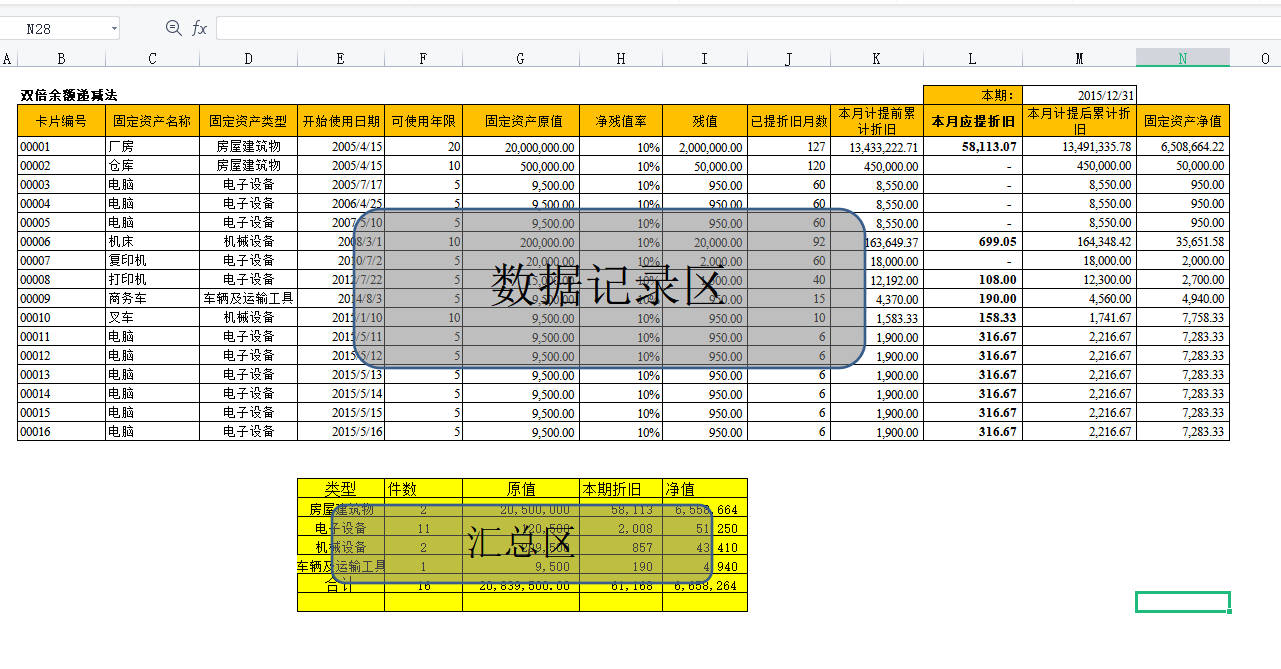
Task: Click the magnifier icon beside fx
Action: tap(174, 29)
